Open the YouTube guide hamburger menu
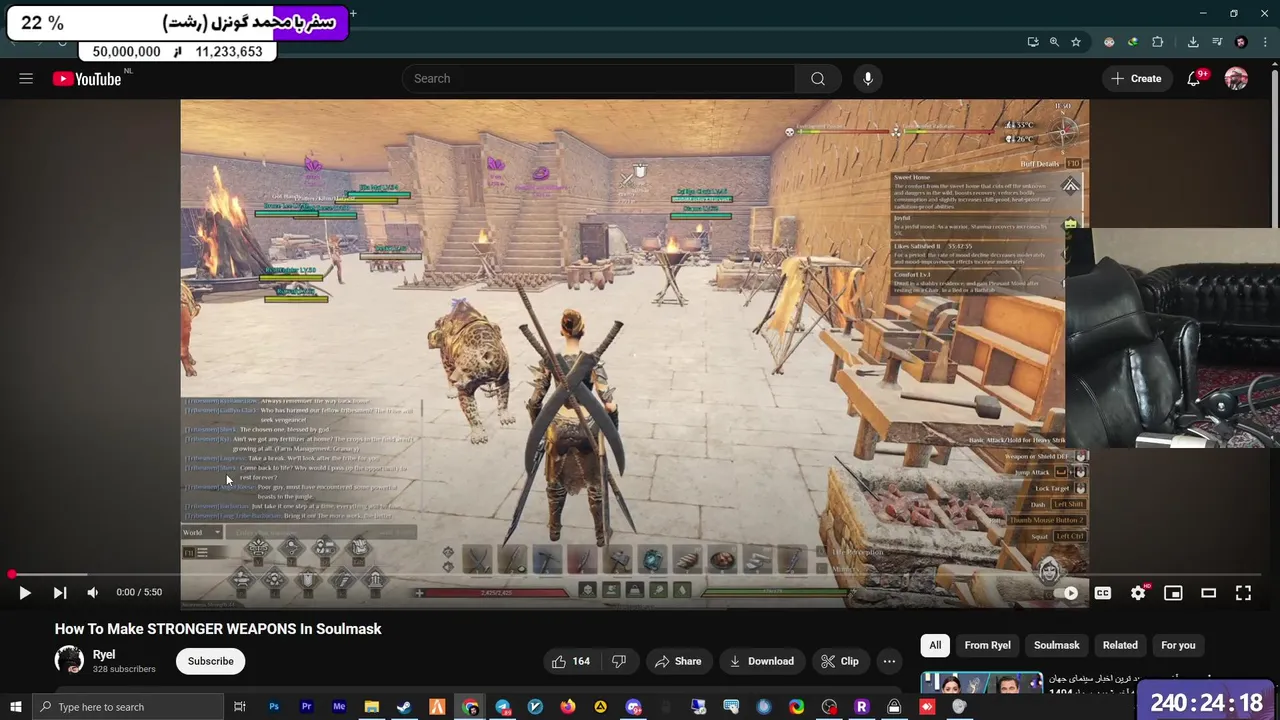This screenshot has width=1280, height=720. (x=26, y=79)
